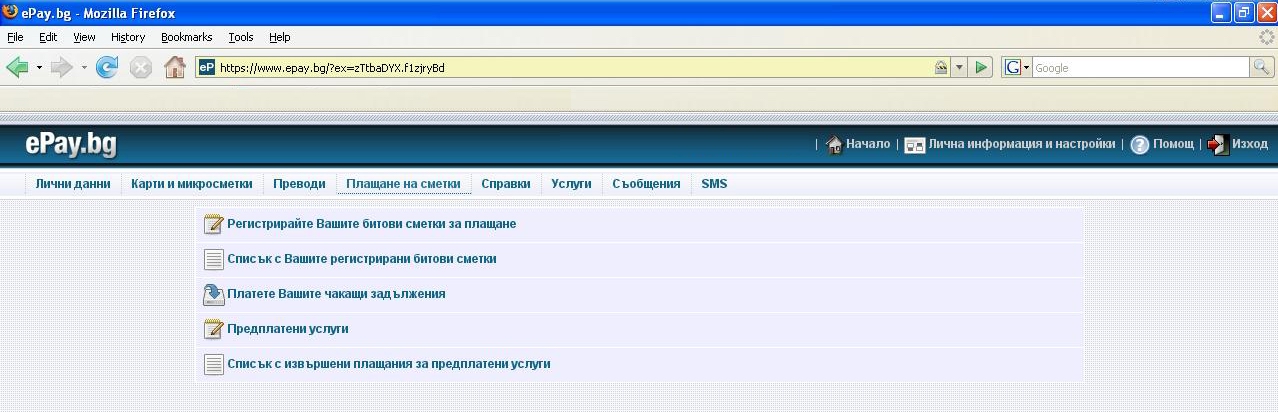1278x412 pixels.
Task: Click the notepad icon beside Регистрирайте Вашите битови сметки
Action: click(x=213, y=224)
